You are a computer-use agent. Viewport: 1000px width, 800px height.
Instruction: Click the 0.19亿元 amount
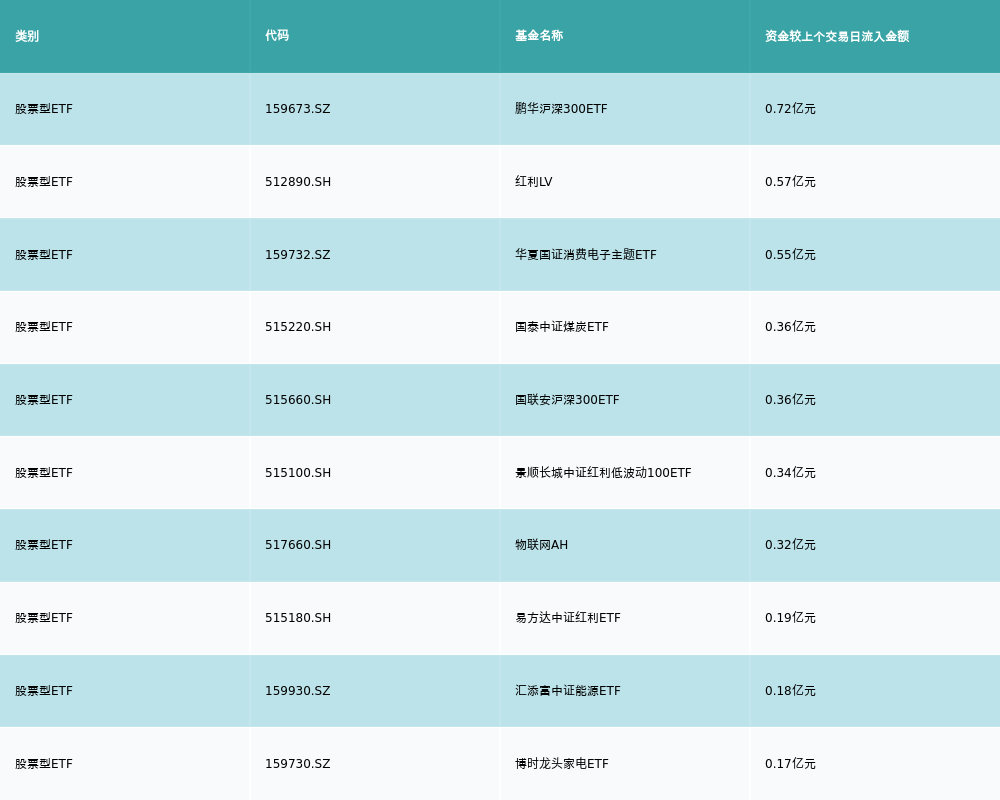790,618
